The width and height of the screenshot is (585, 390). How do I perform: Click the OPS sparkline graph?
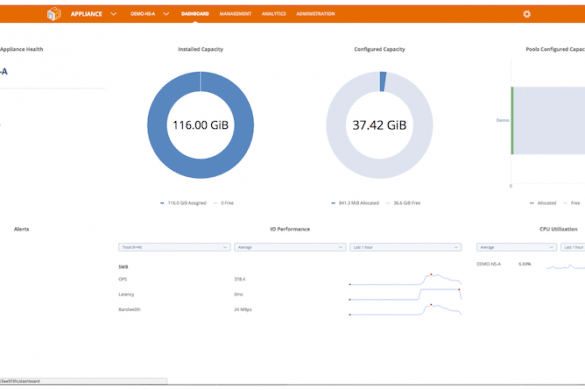coord(406,279)
